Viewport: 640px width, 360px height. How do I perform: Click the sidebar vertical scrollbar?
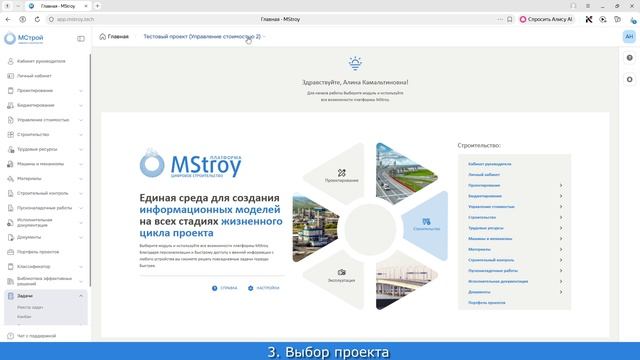coord(90,169)
